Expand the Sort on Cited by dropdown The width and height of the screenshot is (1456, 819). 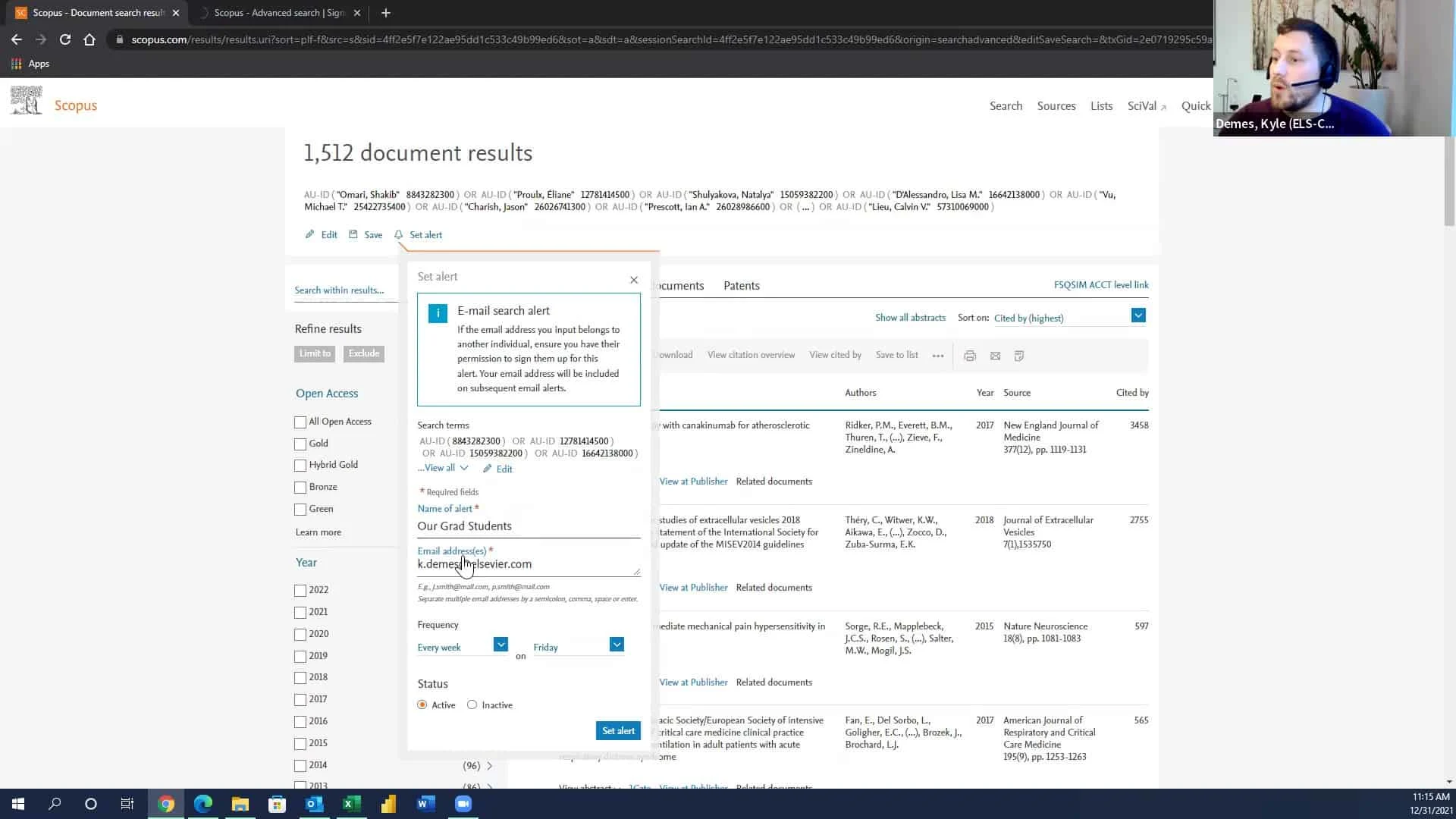[x=1137, y=315]
